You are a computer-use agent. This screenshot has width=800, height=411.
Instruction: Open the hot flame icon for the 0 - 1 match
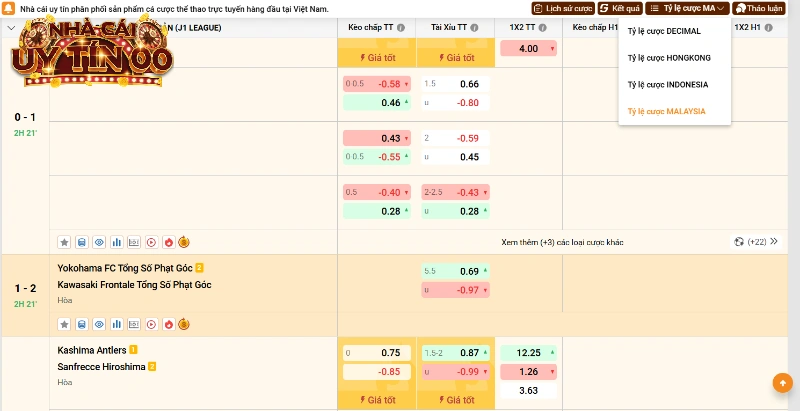(169, 242)
